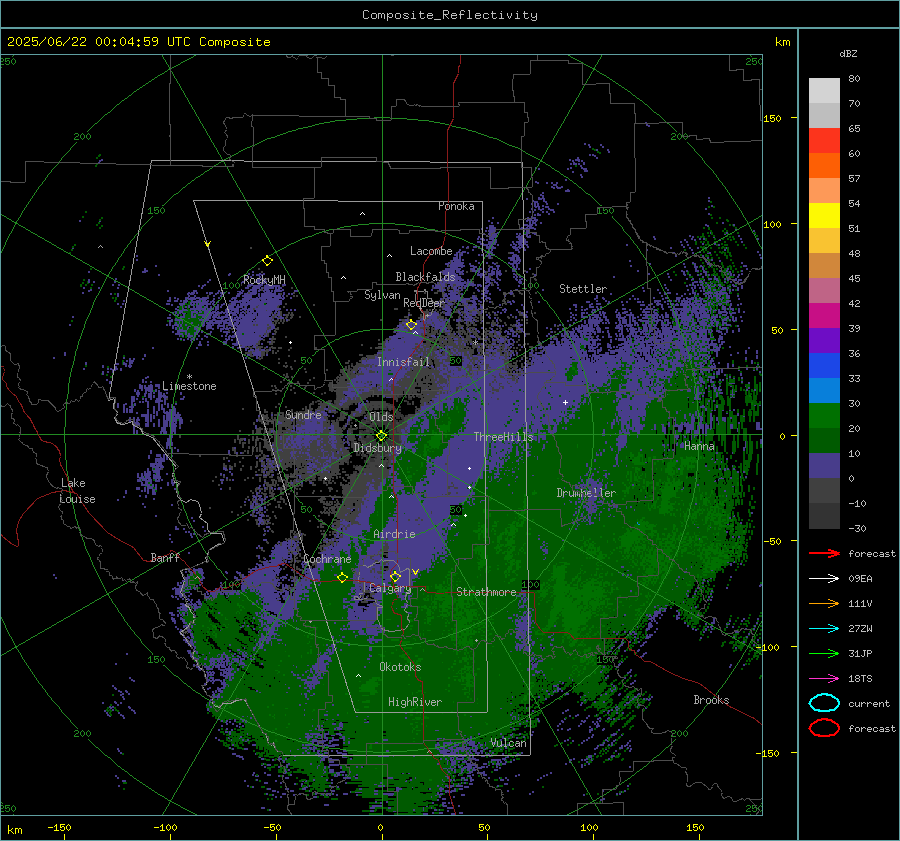Click the -30 value on dBZ scale
The height and width of the screenshot is (841, 900).
tap(858, 529)
